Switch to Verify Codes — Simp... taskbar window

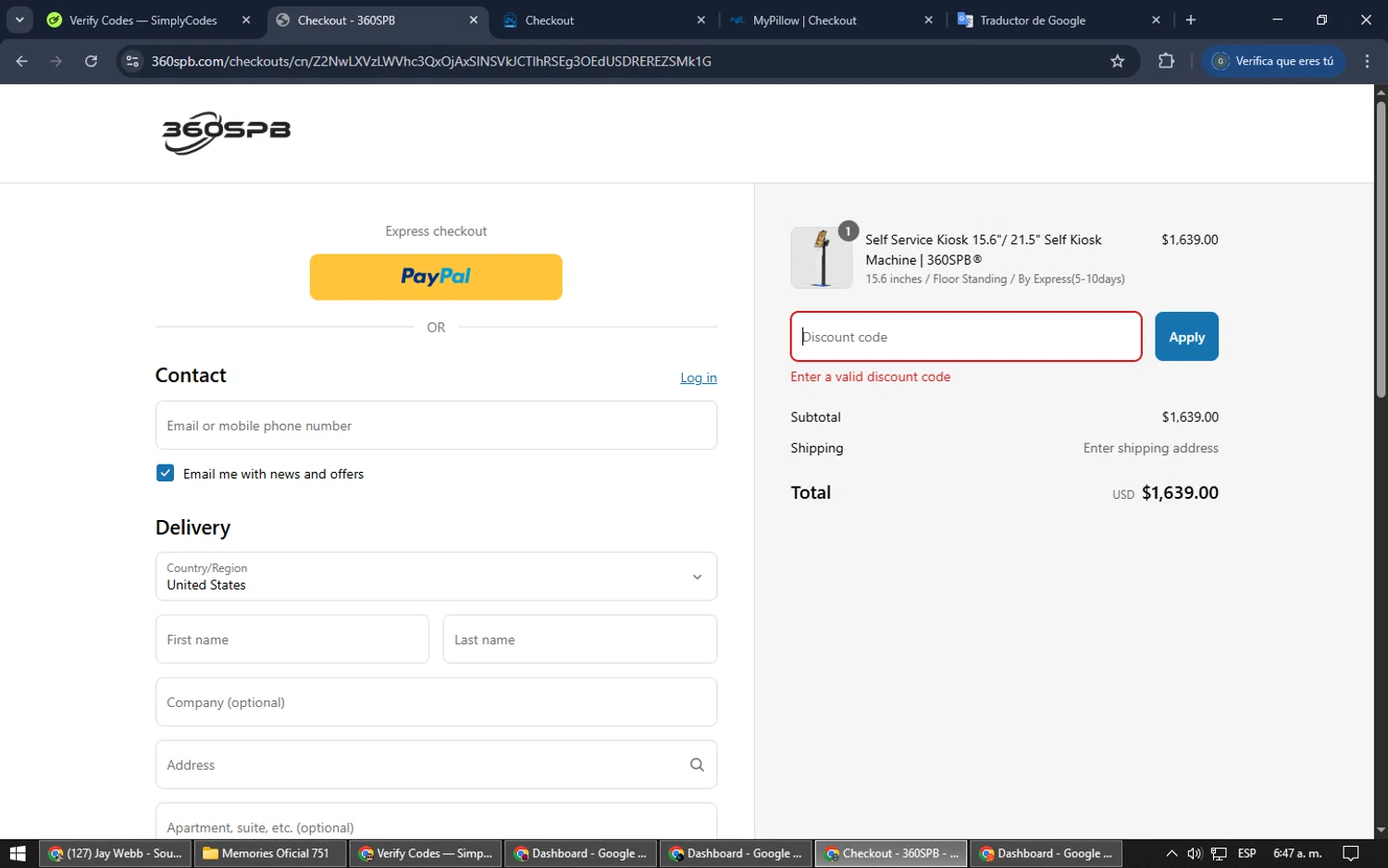(426, 853)
